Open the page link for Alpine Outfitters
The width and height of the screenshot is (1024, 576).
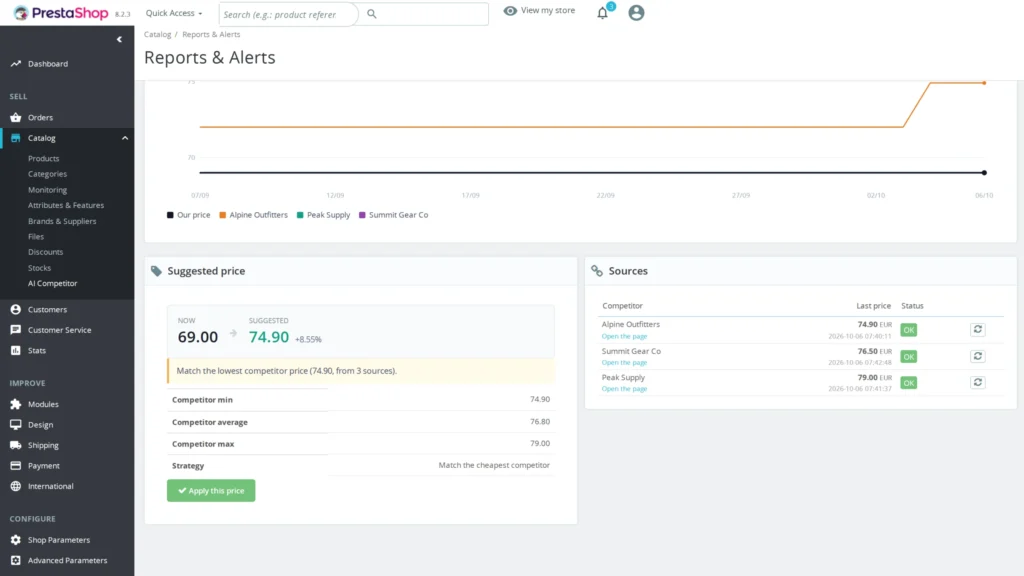(624, 336)
